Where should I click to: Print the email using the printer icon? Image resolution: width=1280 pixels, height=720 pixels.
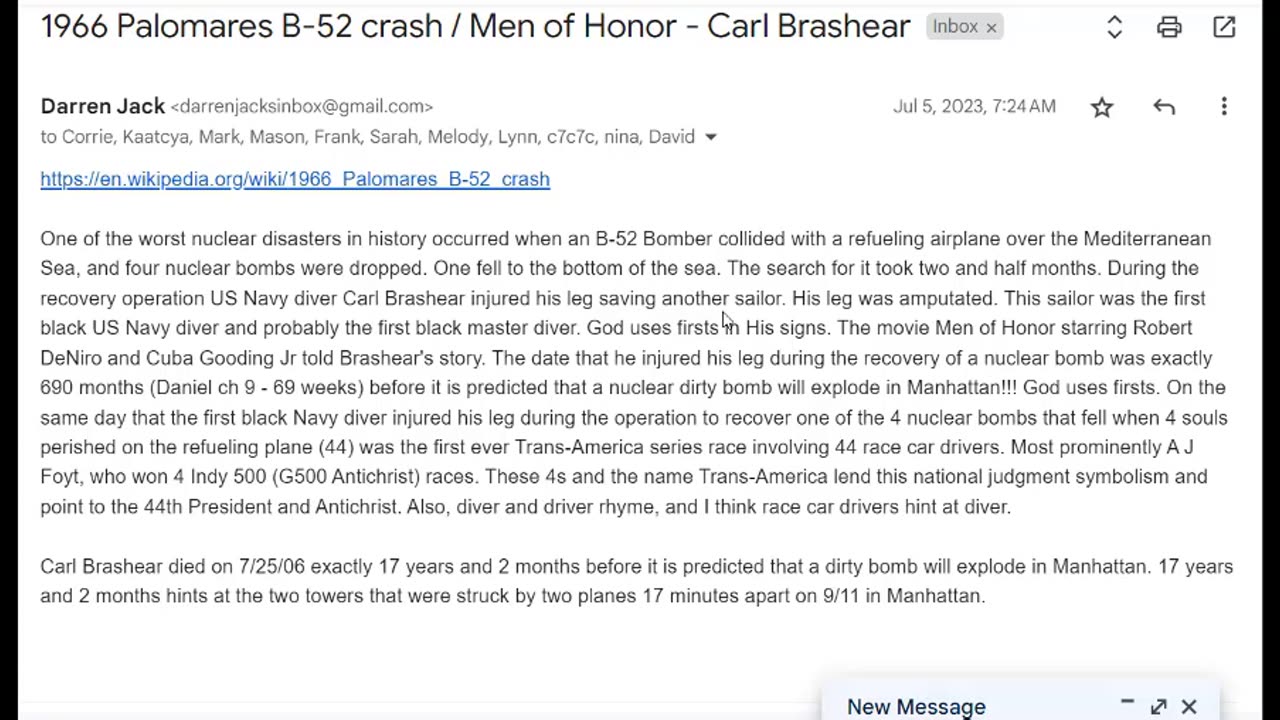pyautogui.click(x=1169, y=28)
